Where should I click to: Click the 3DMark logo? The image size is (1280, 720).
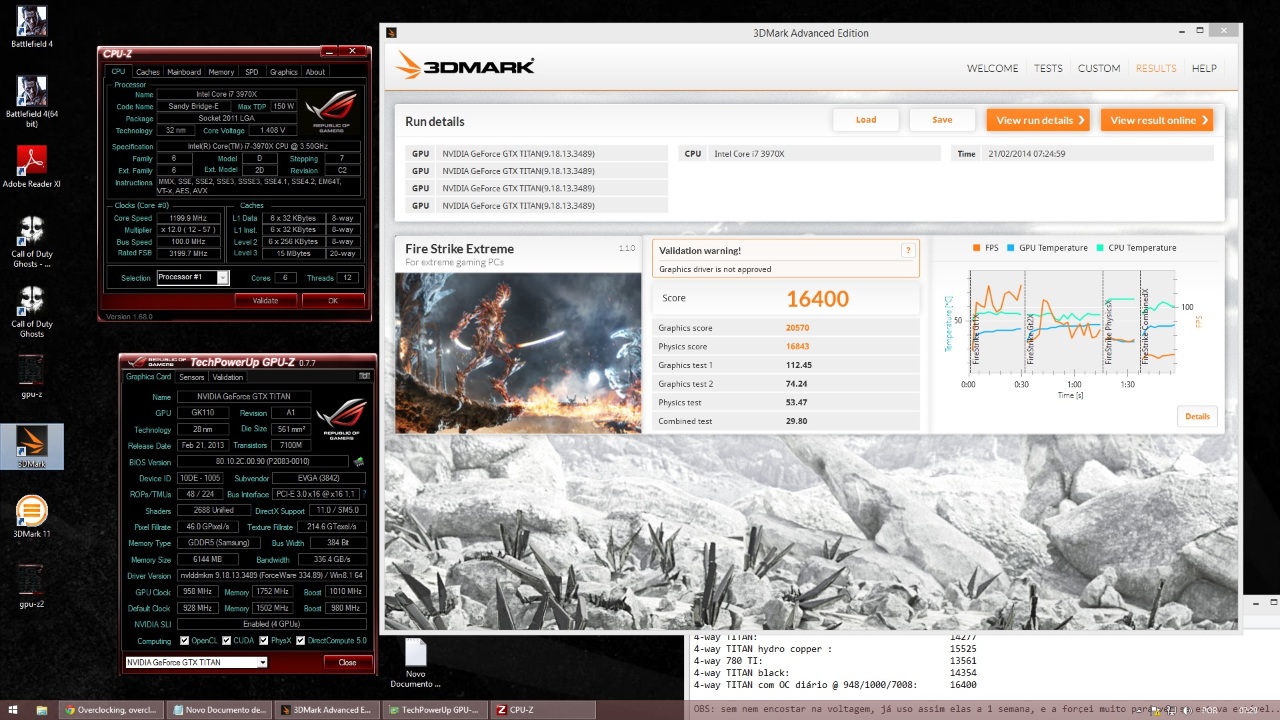(x=465, y=66)
